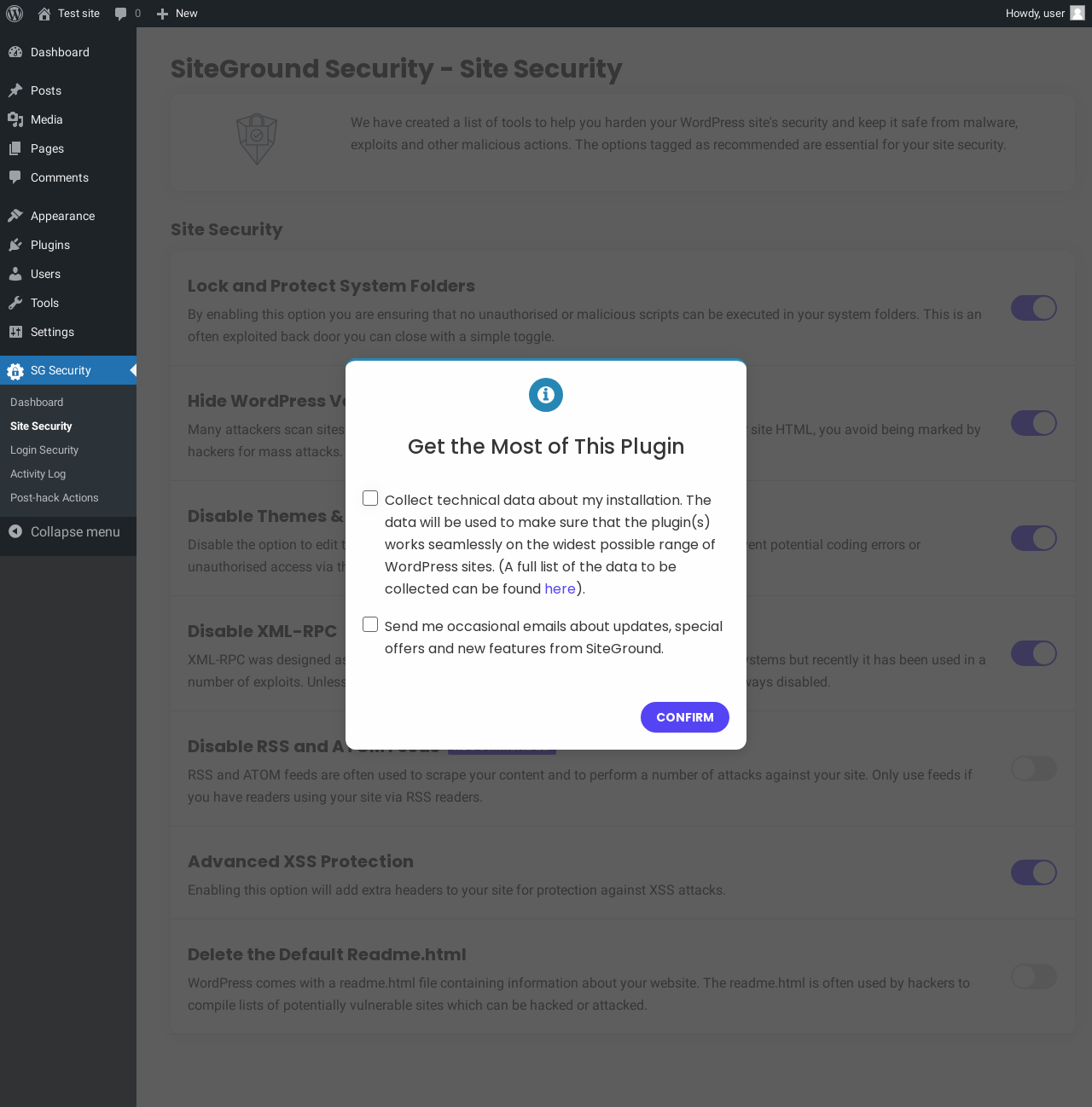
Task: Open Tools wrench icon in sidebar
Action: click(15, 303)
